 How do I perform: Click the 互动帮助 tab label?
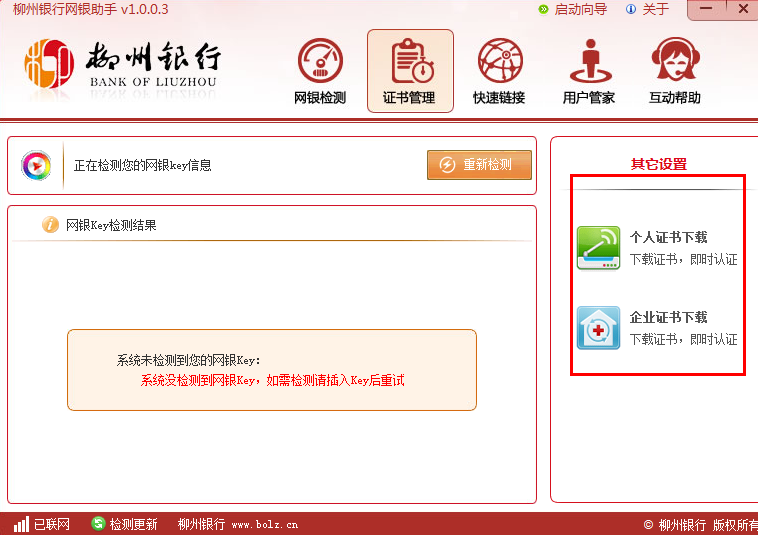pyautogui.click(x=675, y=98)
